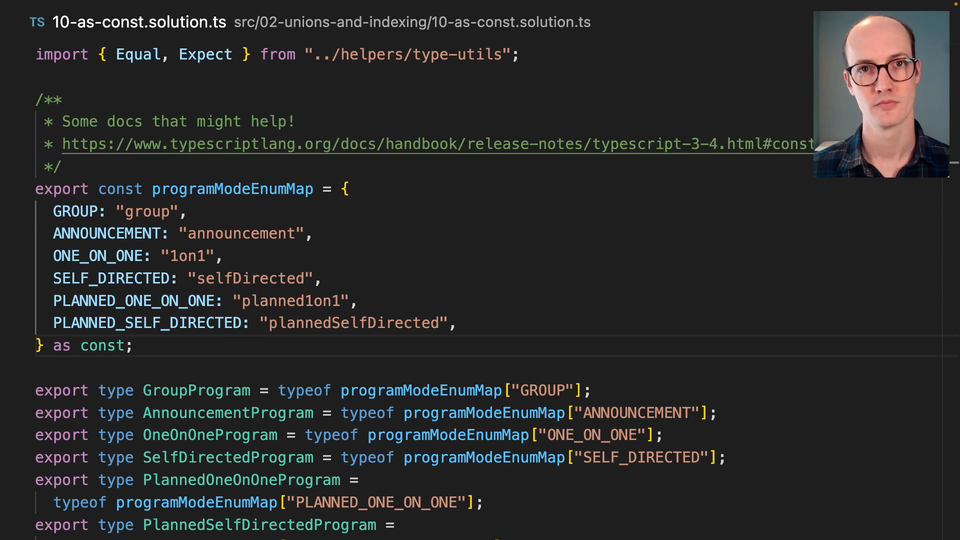Click the presenter webcam thumbnail
This screenshot has height=540, width=960.
pyautogui.click(x=881, y=94)
